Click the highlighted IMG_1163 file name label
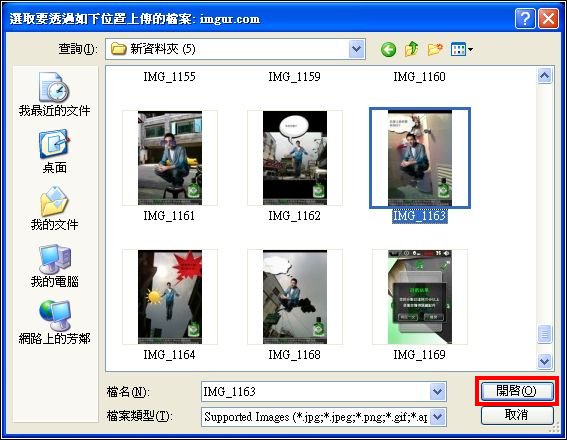The width and height of the screenshot is (567, 440). pyautogui.click(x=419, y=216)
